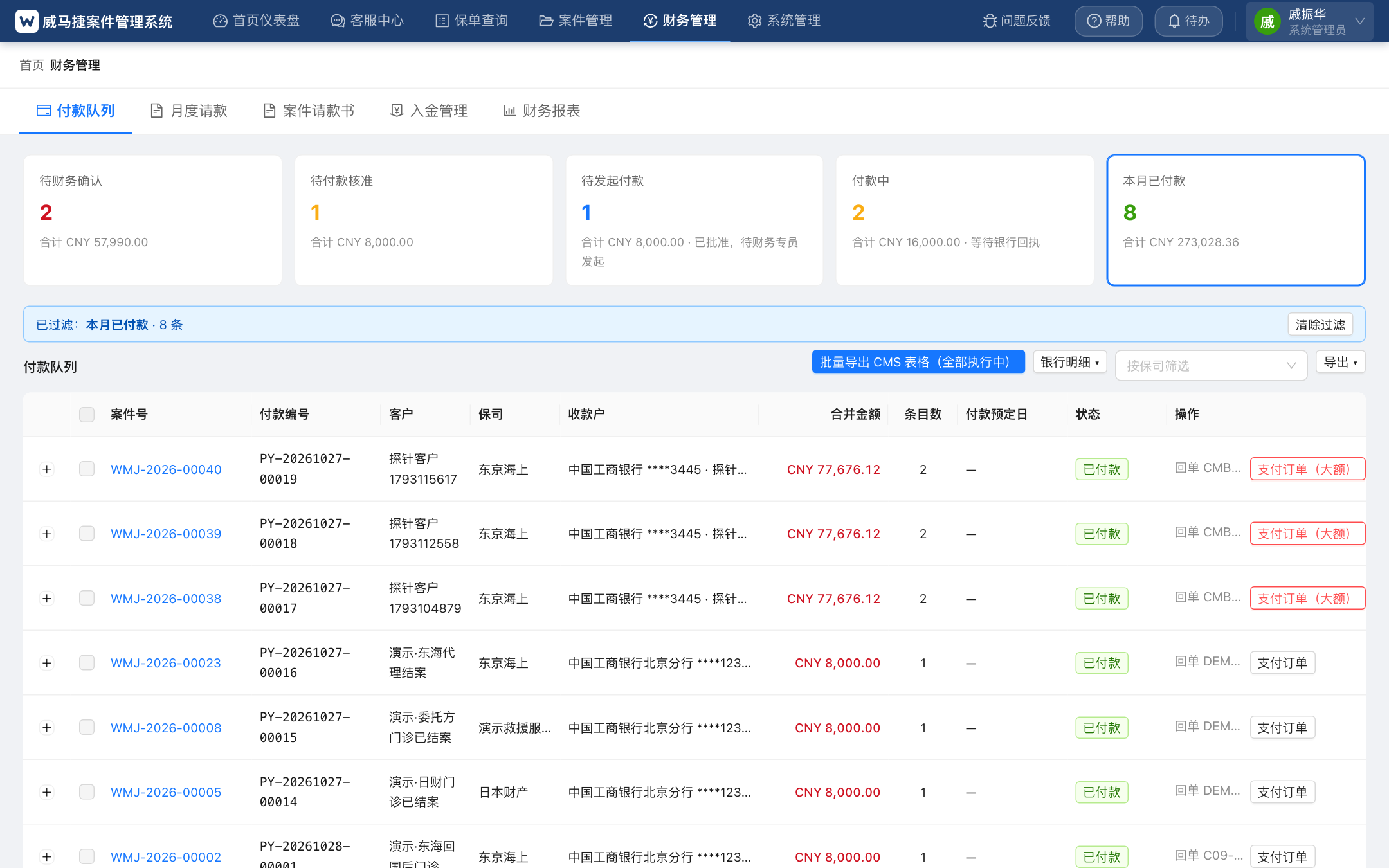Check the box for WMJ-2026-00040
The width and height of the screenshot is (1389, 868).
coord(87,469)
